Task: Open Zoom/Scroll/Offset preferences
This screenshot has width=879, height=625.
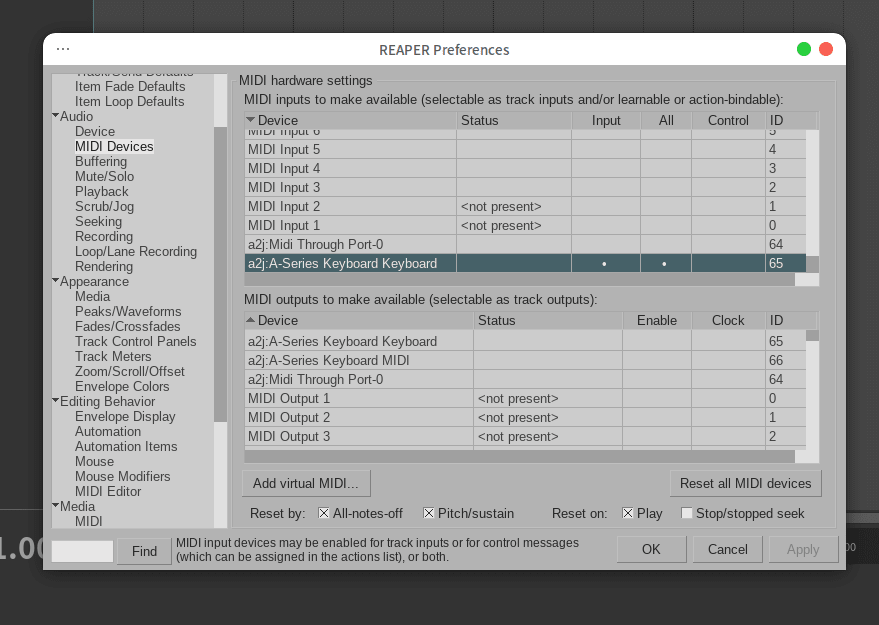Action: click(130, 372)
